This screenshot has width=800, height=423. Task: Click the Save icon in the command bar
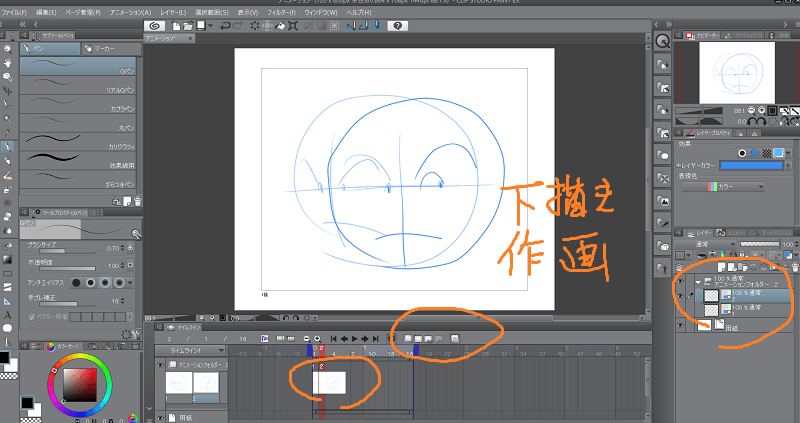(203, 25)
